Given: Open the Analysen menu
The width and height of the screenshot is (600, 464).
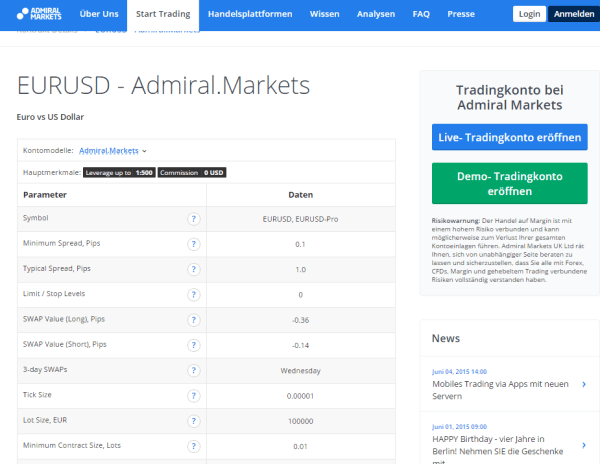Looking at the screenshot, I should [376, 14].
